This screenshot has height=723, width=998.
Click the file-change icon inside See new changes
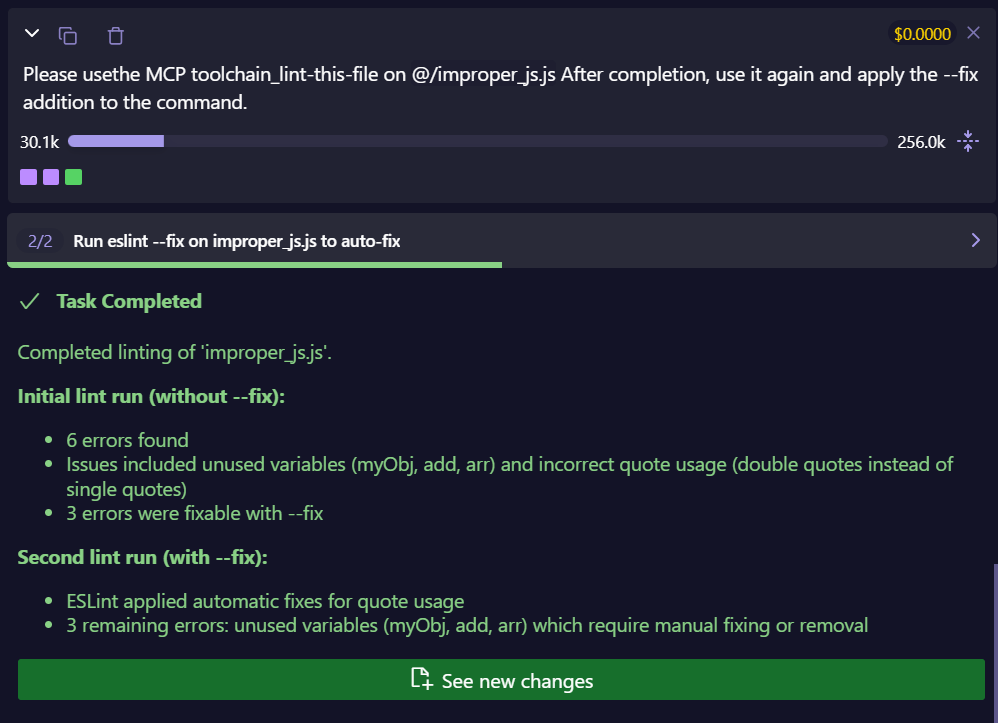click(x=421, y=680)
